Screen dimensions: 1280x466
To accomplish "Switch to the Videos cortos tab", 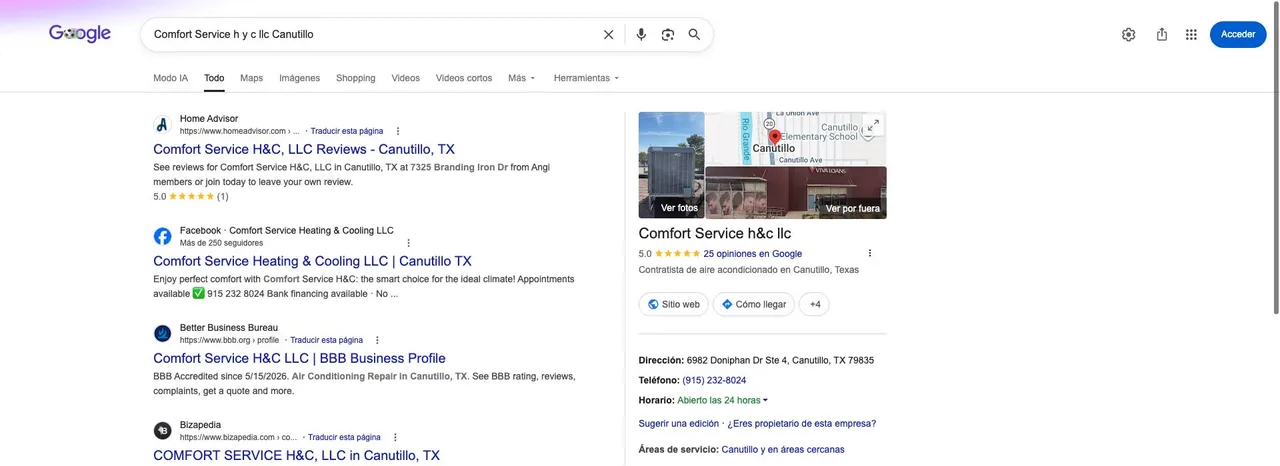I will 464,78.
